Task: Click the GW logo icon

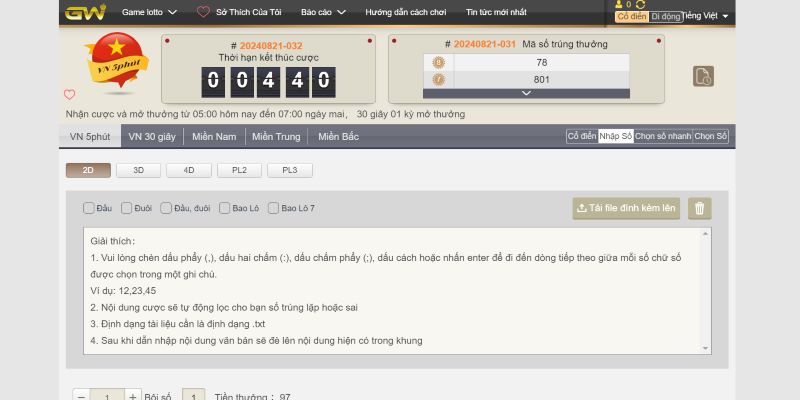Action: coord(85,12)
